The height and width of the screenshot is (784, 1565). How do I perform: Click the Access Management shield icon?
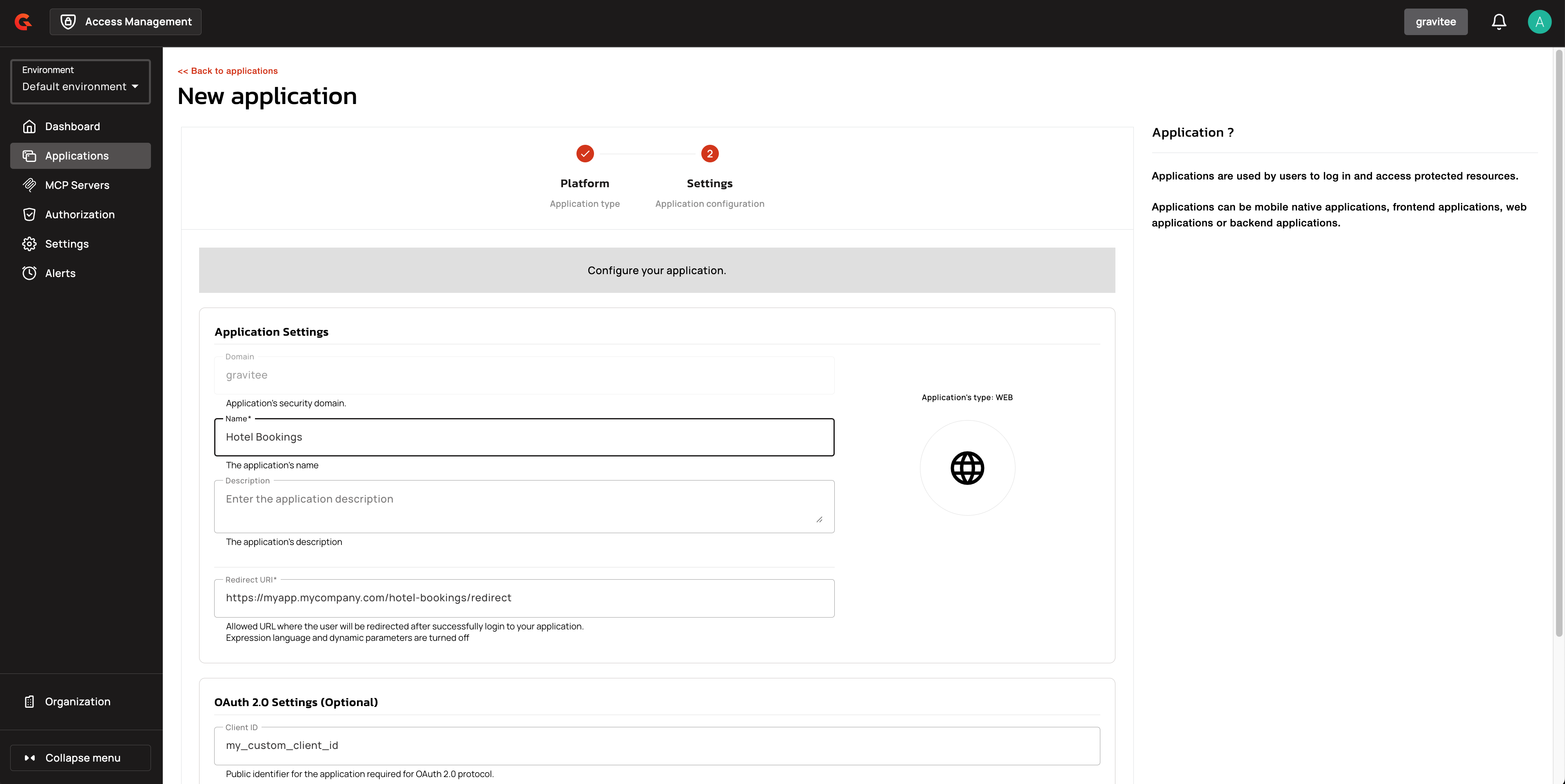tap(68, 22)
